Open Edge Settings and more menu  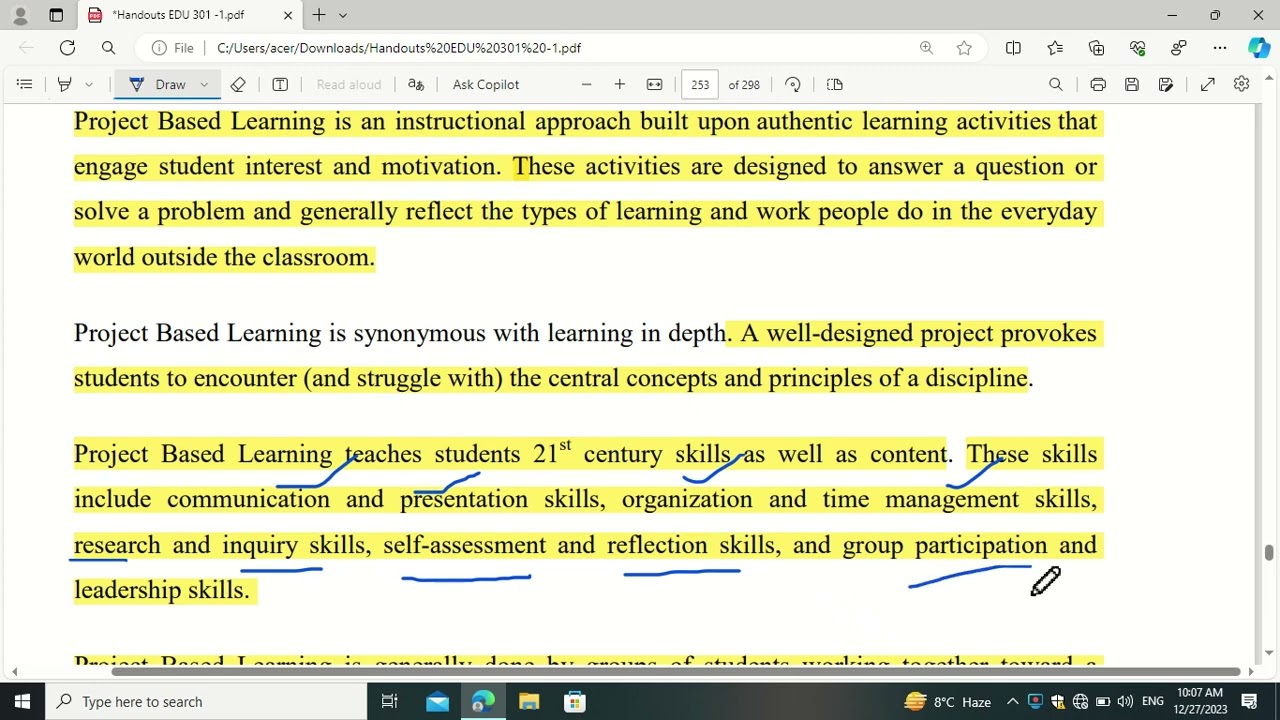coord(1220,48)
